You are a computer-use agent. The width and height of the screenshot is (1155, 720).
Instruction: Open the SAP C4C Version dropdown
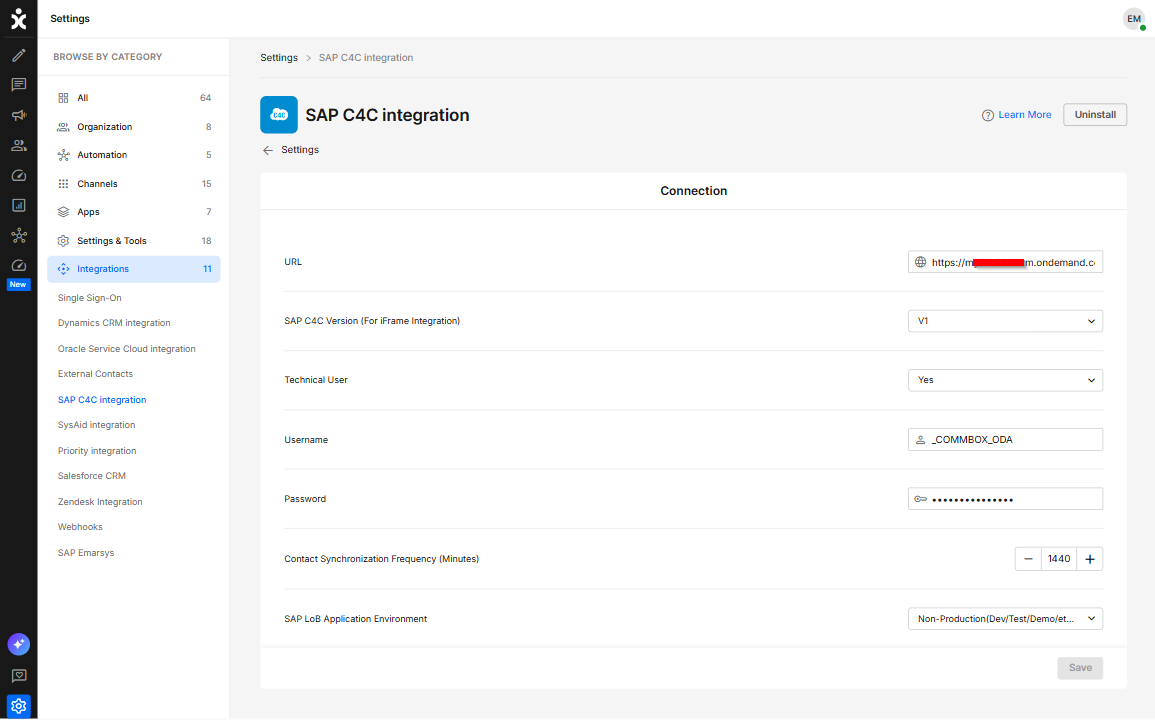[x=1005, y=321]
